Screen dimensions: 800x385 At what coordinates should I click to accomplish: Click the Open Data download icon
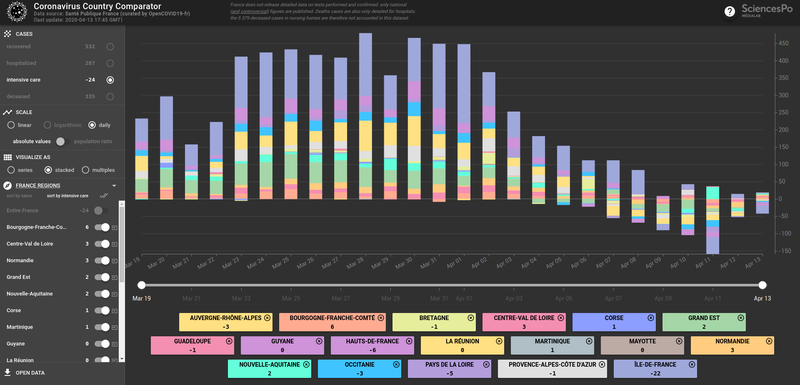[x=8, y=372]
